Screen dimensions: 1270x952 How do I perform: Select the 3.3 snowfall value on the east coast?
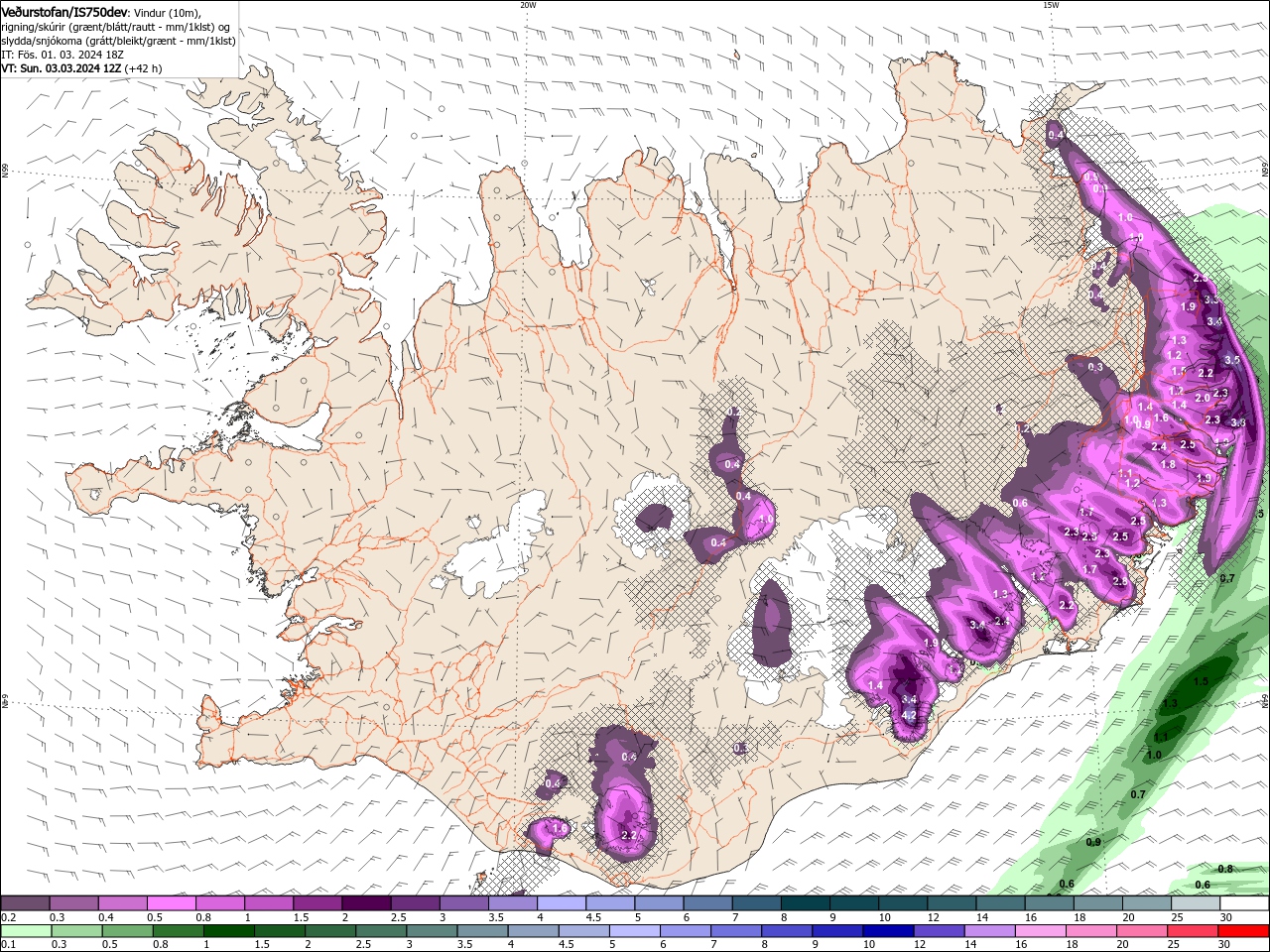pos(1211,299)
